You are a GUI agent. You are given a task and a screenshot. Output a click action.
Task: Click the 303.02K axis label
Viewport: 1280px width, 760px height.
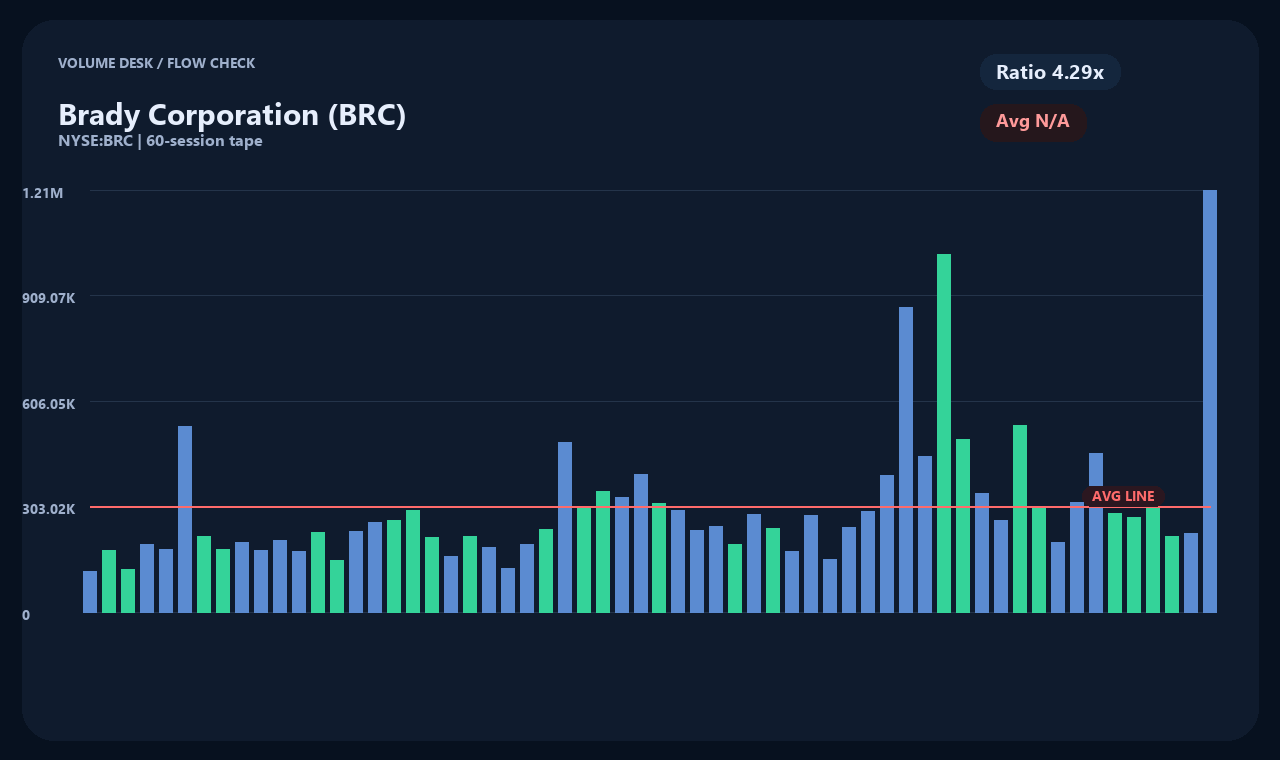click(49, 509)
